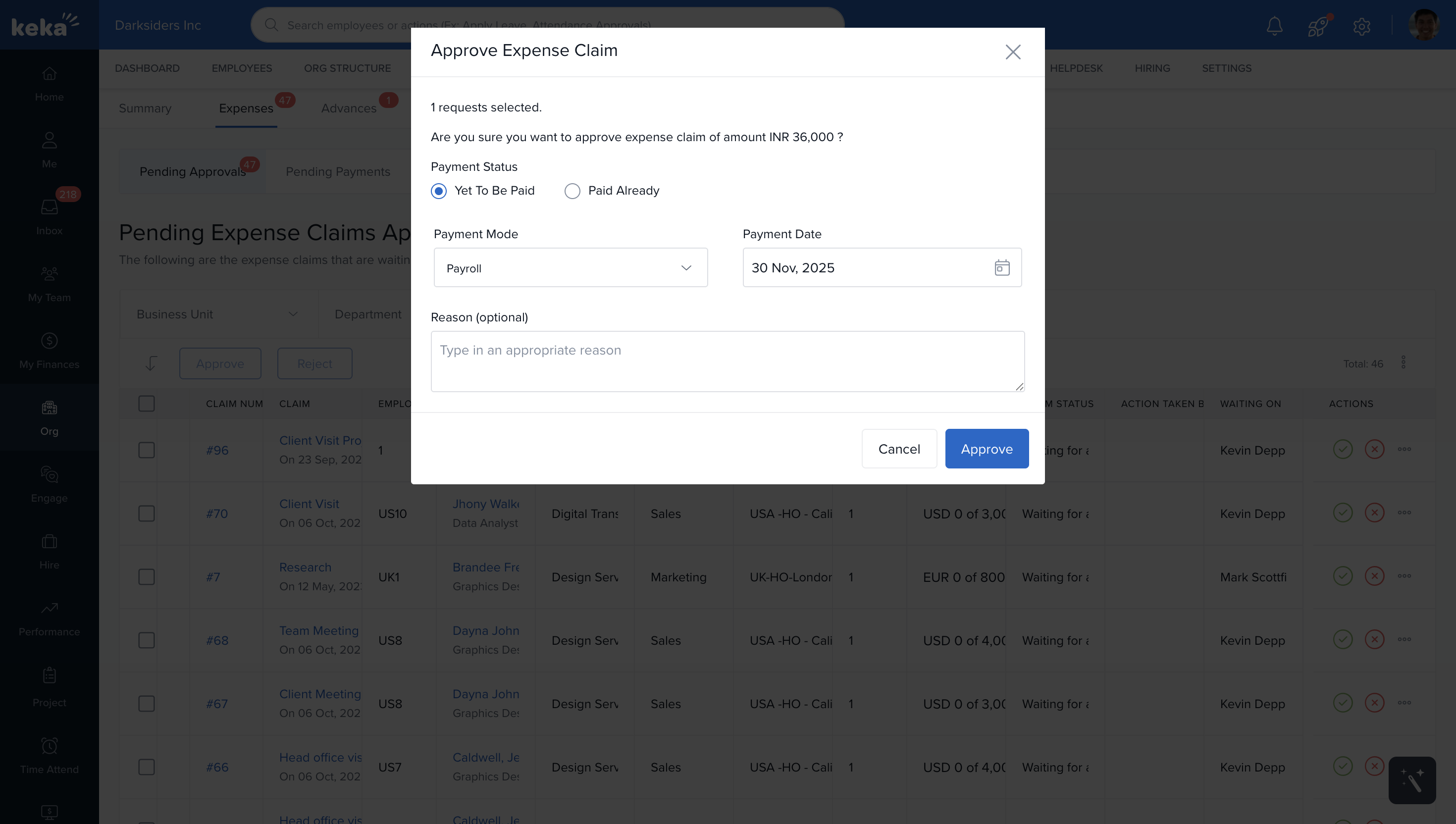Screen dimensions: 1456x824
Task: Switch to the Advances tab
Action: click(349, 108)
